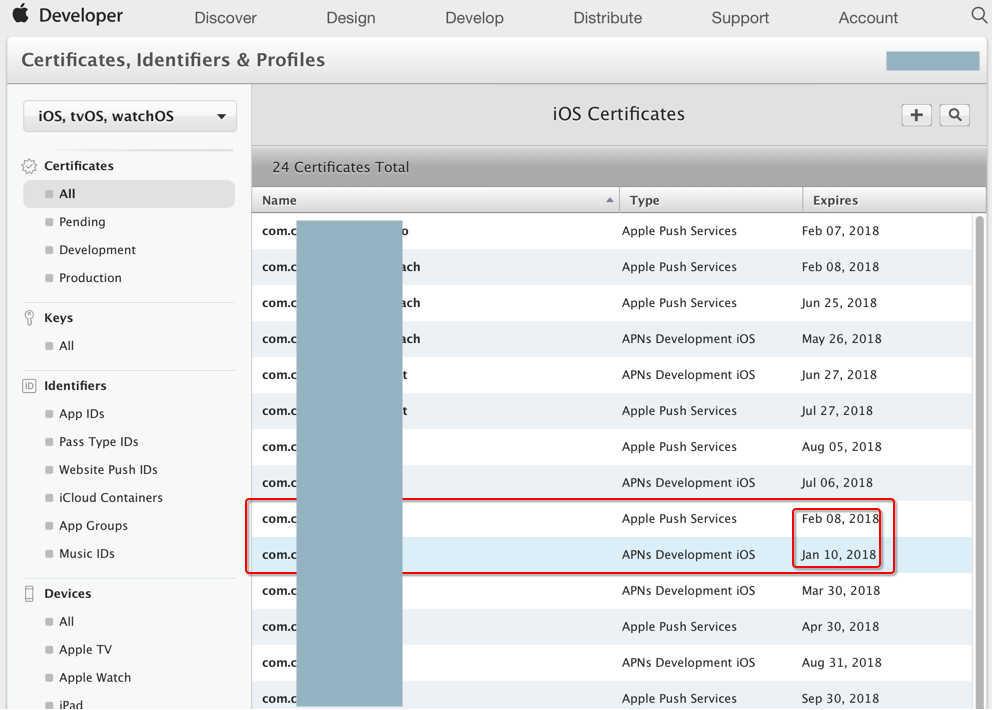Open the search magnifier in top navigation
The width and height of the screenshot is (992, 710).
pos(979,15)
